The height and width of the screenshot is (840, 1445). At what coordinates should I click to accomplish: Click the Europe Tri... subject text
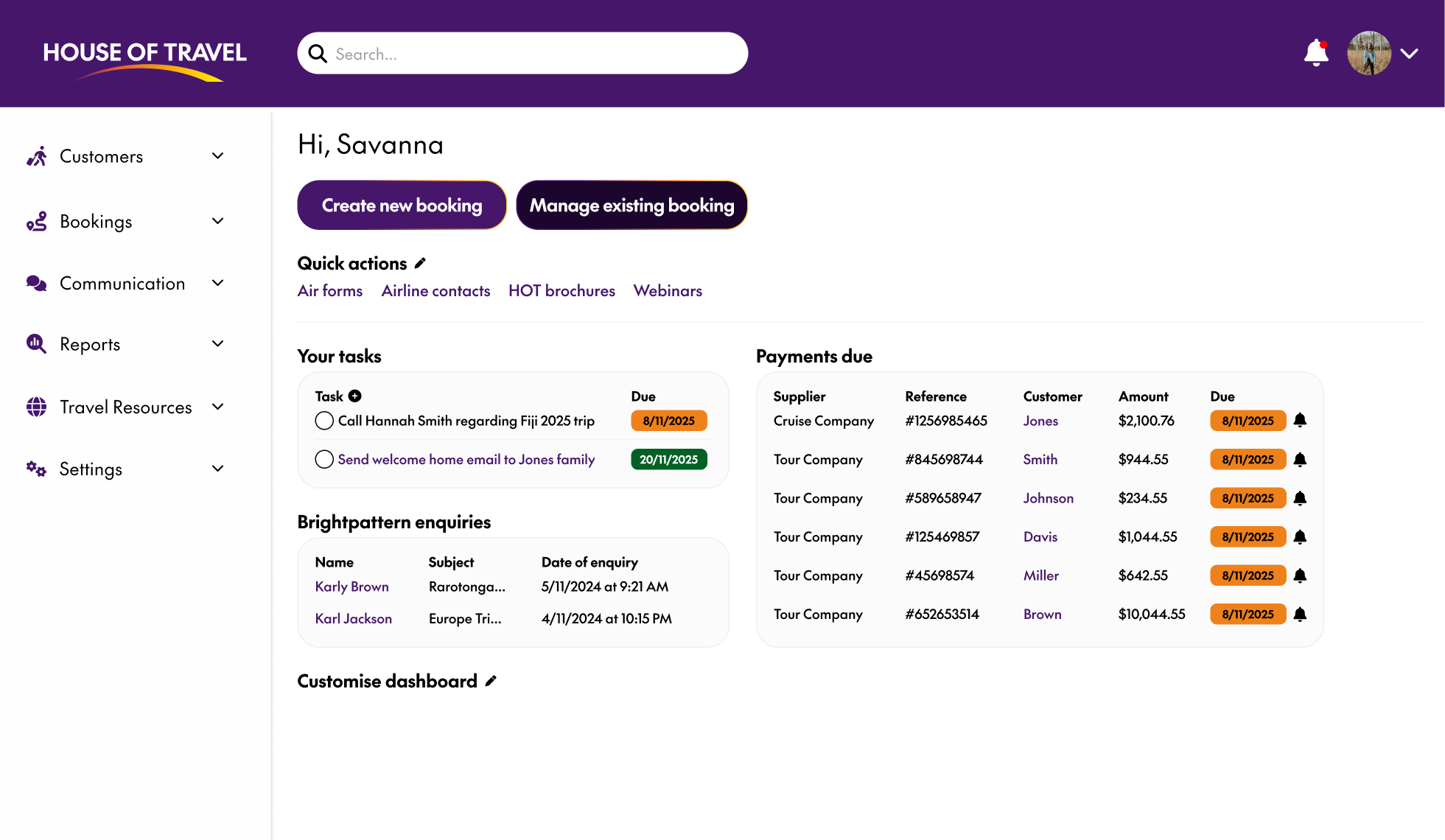[x=465, y=618]
